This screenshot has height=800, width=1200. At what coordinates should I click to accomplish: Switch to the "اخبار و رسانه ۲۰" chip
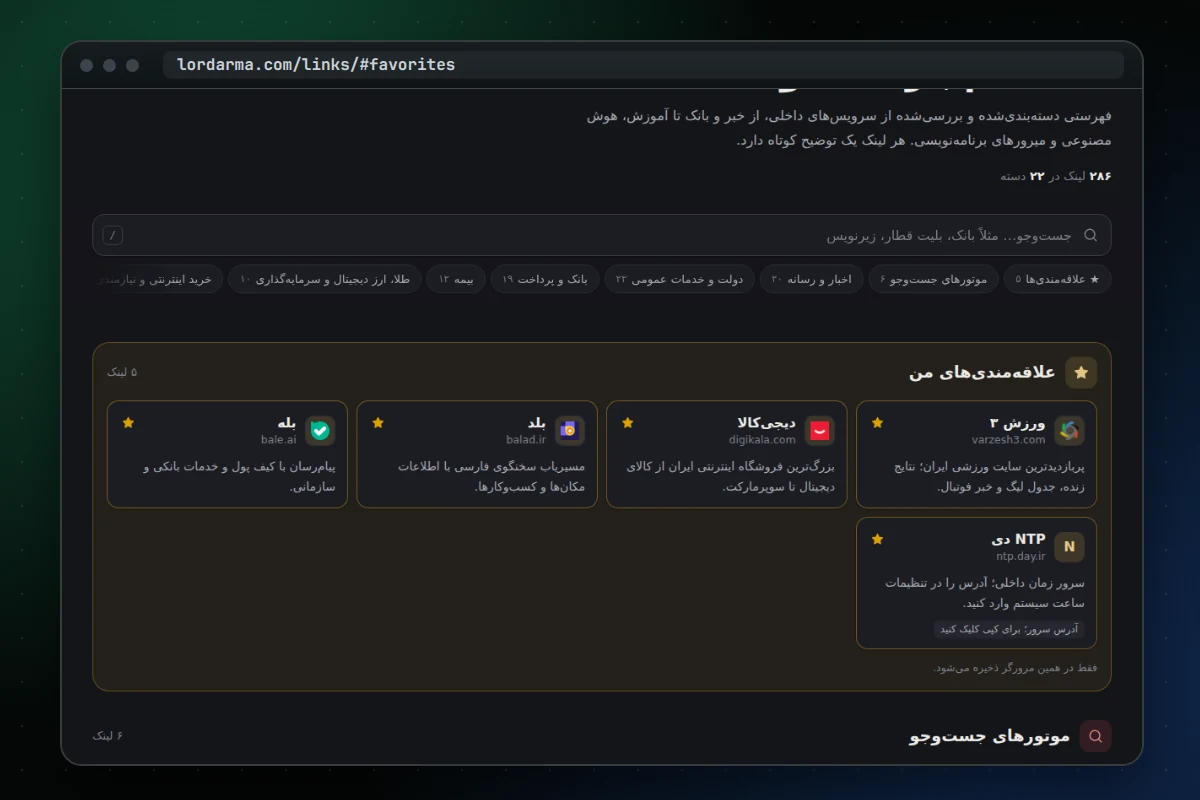click(x=811, y=279)
